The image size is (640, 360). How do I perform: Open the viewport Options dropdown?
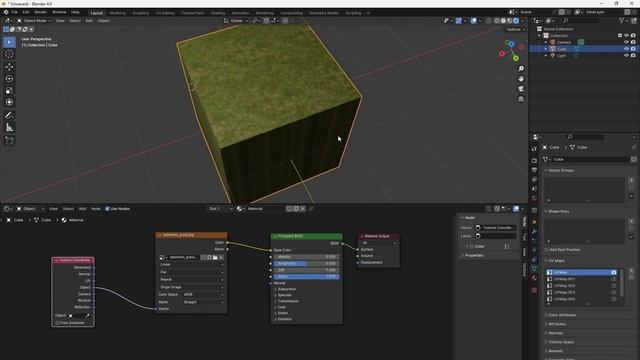516,29
